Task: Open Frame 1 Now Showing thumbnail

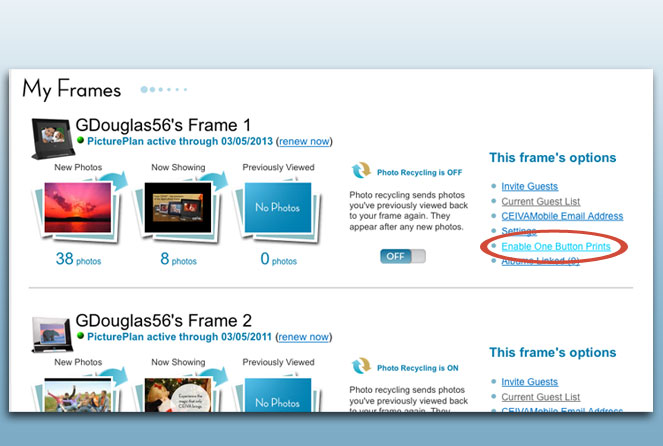Action: tap(178, 208)
